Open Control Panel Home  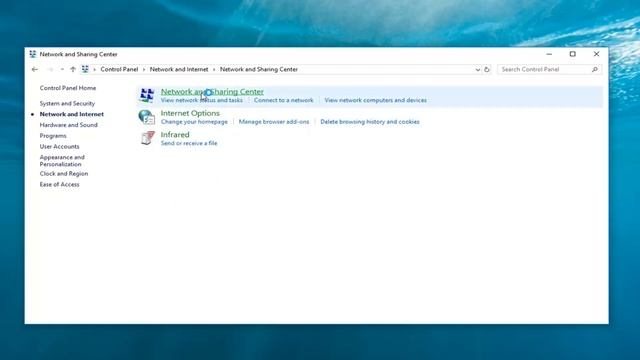click(68, 88)
